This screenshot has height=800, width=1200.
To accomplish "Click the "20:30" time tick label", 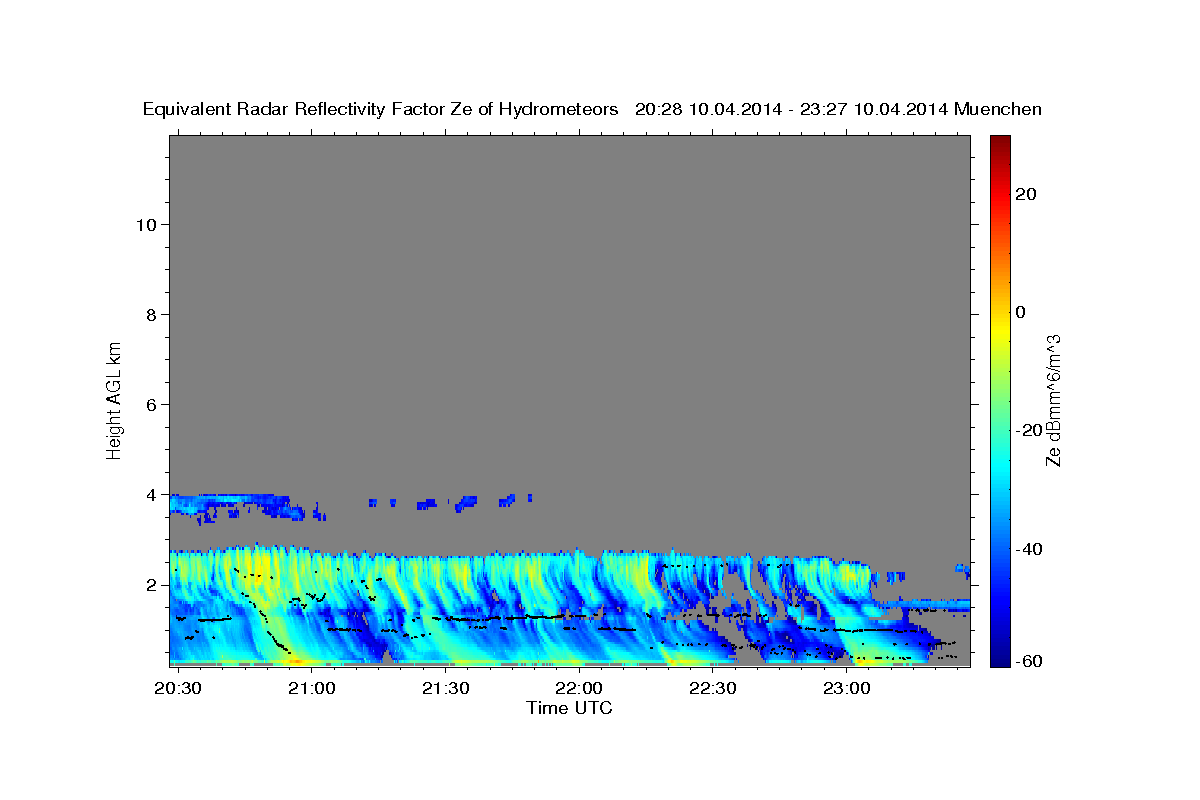I will click(x=178, y=689).
